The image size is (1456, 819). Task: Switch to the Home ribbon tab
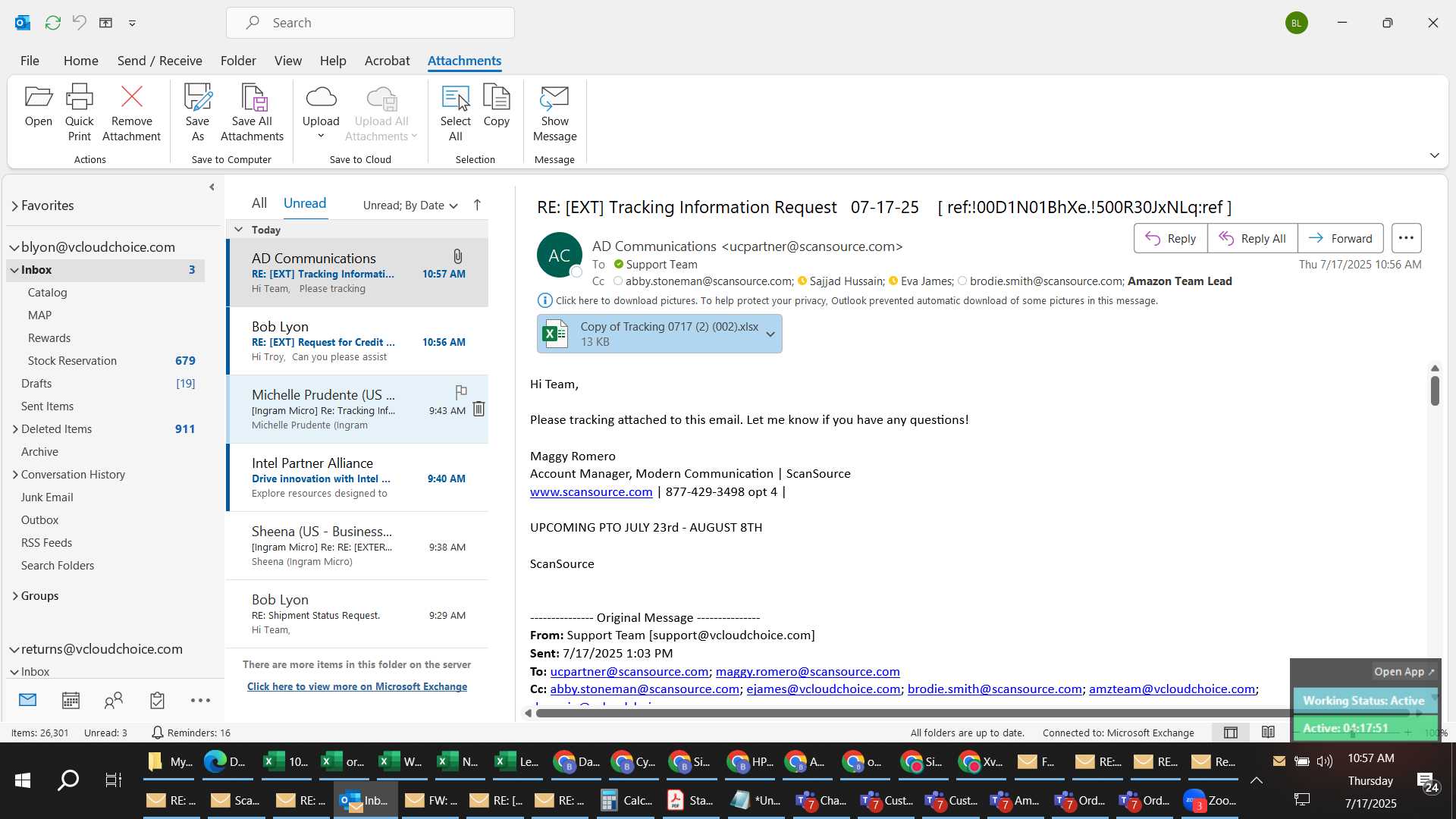tap(80, 61)
